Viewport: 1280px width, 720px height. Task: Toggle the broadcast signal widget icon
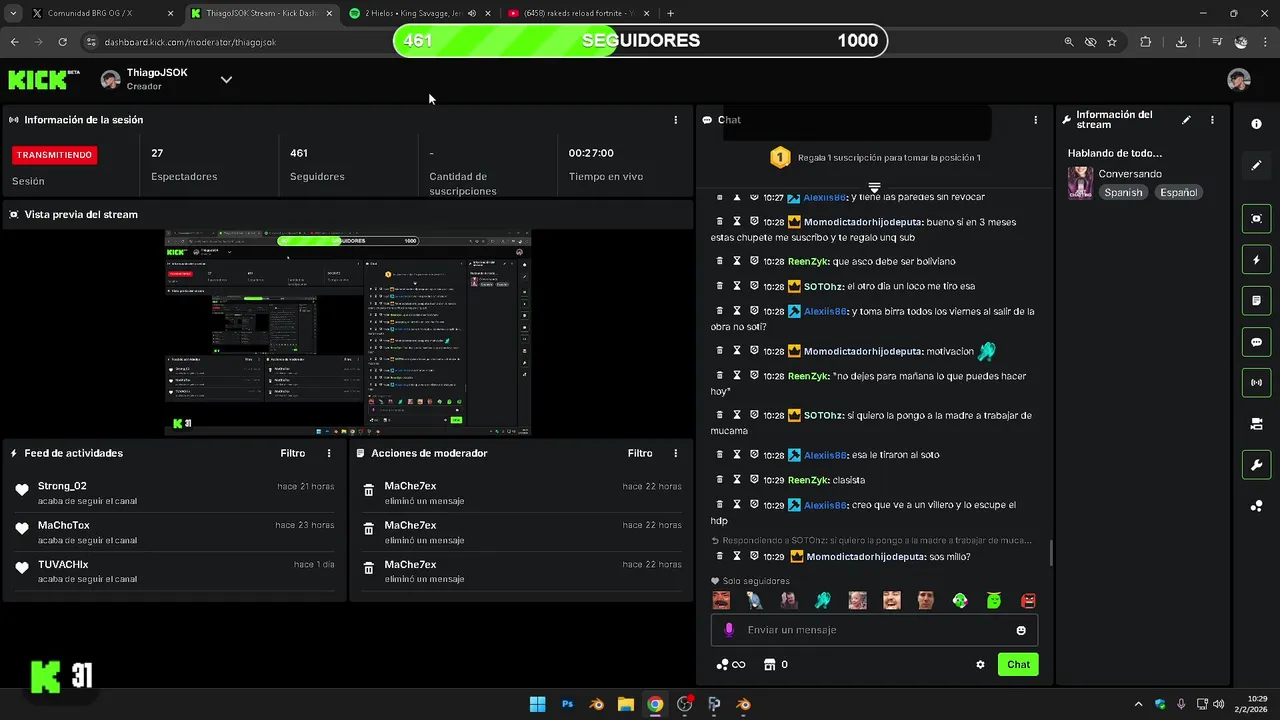[x=1256, y=383]
